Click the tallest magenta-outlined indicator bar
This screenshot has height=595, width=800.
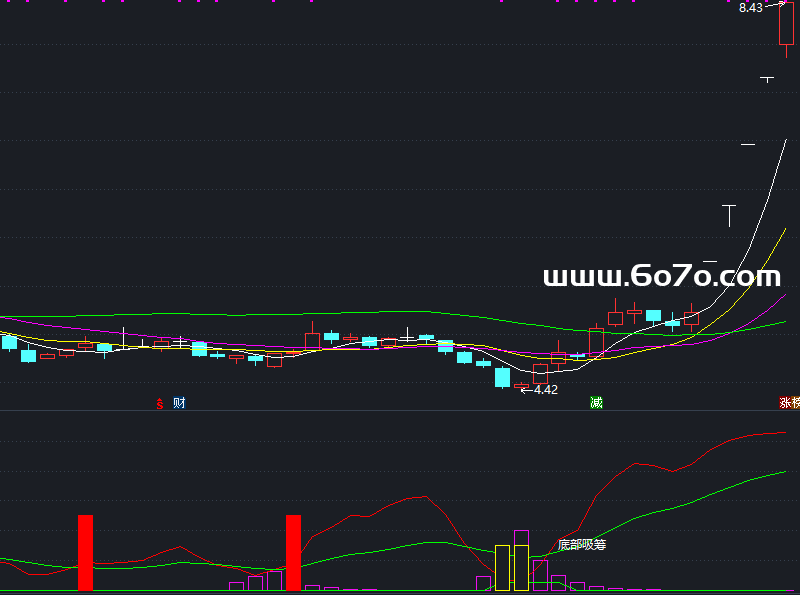pos(521,538)
